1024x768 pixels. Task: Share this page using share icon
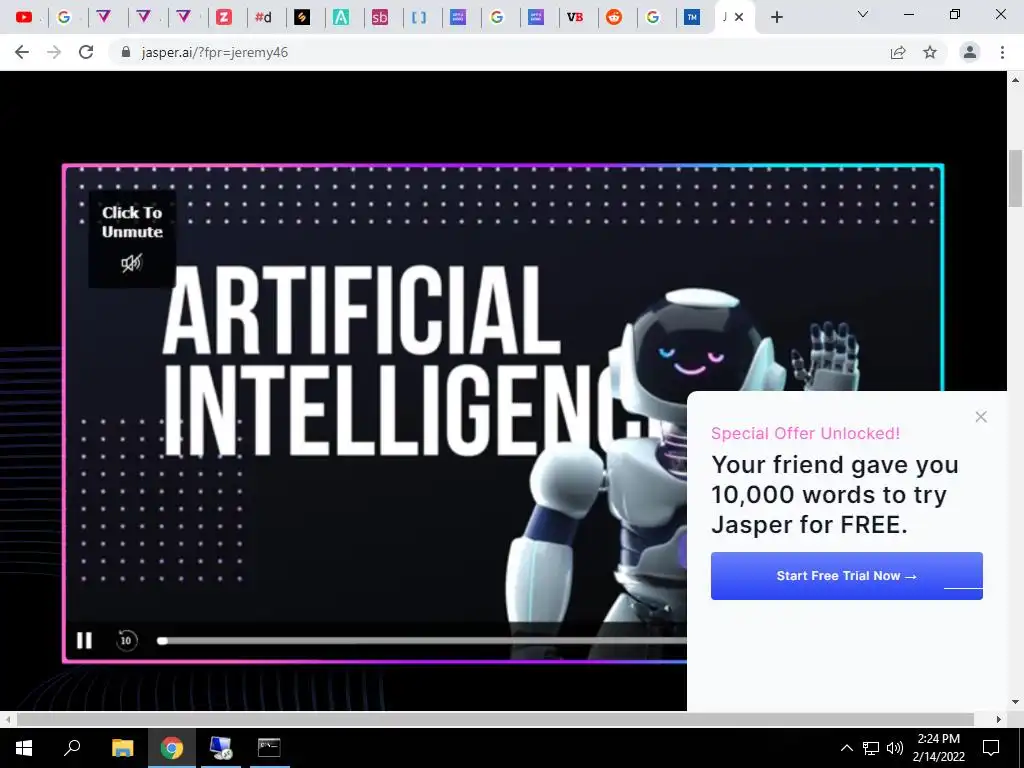[898, 52]
